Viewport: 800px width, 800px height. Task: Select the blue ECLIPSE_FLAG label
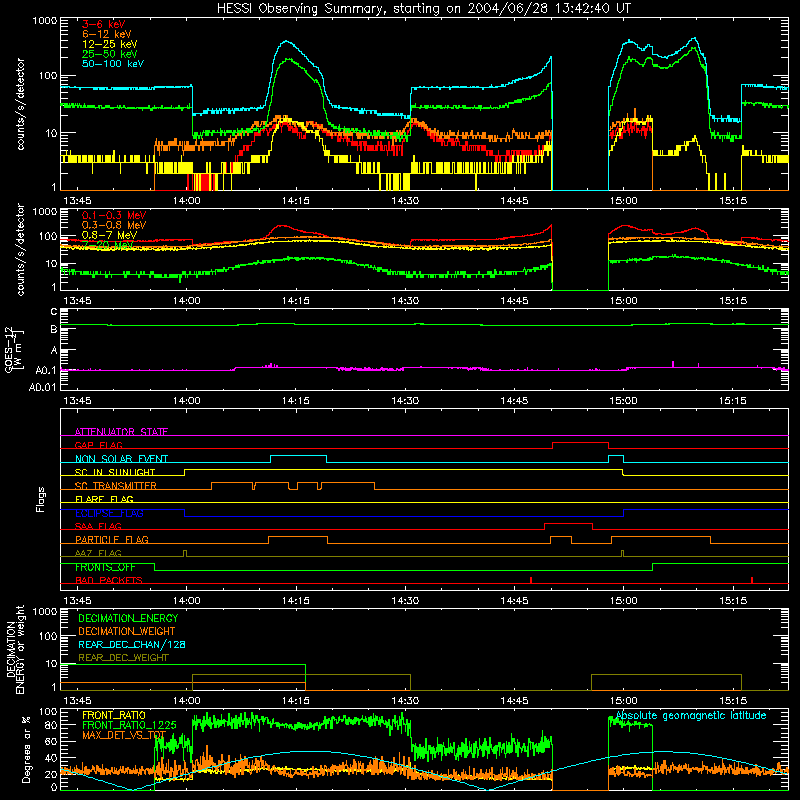109,513
